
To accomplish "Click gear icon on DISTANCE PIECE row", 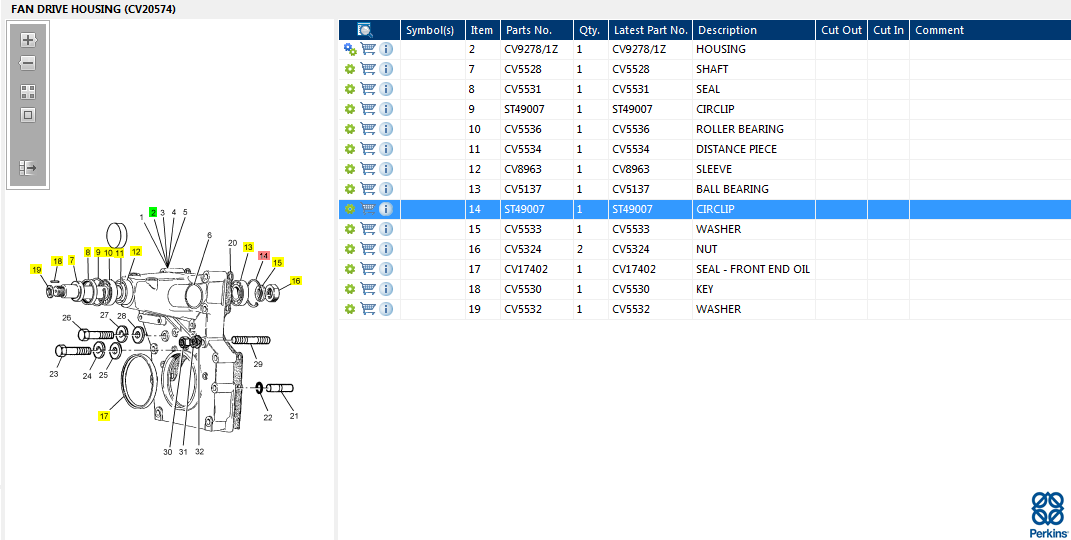I will coord(350,149).
